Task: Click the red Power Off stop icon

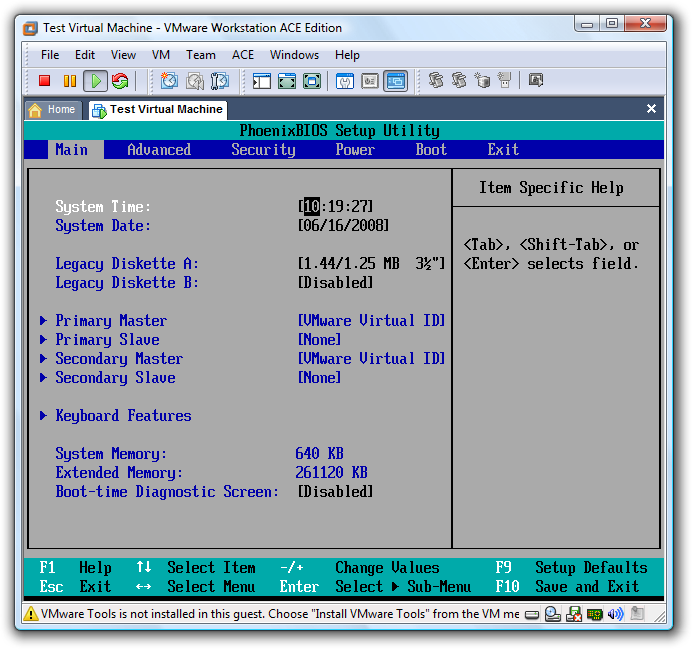Action: tap(45, 81)
